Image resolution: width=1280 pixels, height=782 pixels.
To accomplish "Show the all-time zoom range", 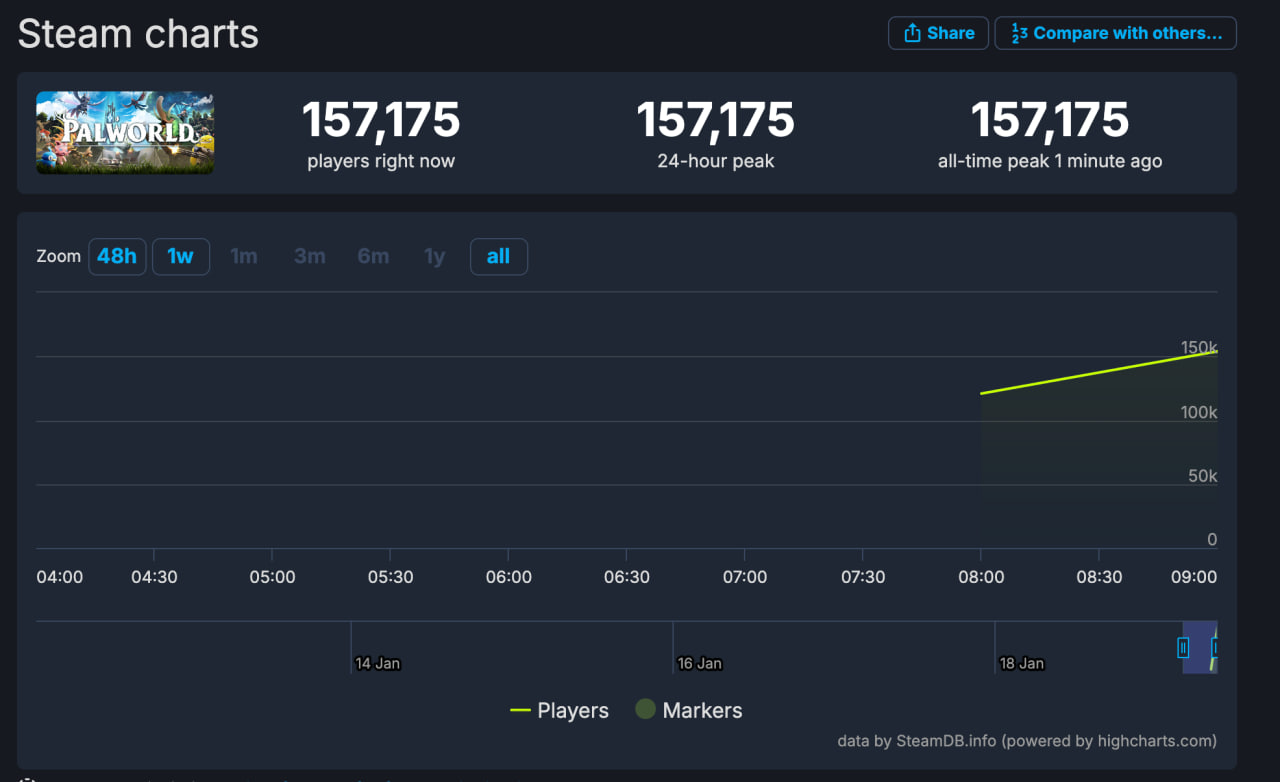I will coord(499,256).
